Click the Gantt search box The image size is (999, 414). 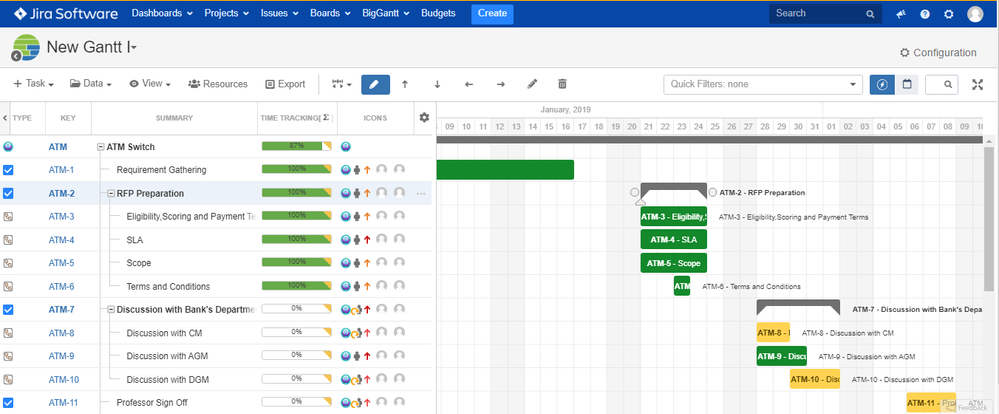pyautogui.click(x=942, y=84)
